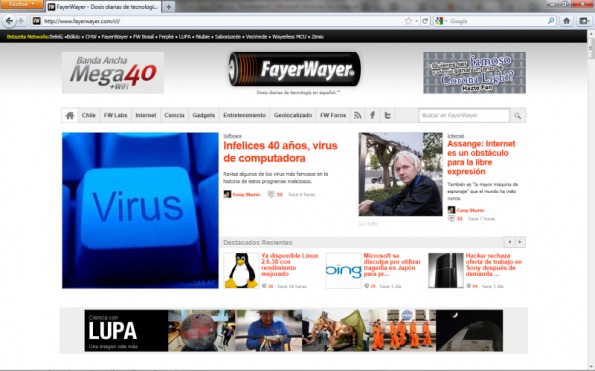Open the bookmarks toolbar icon at far right
The image size is (595, 371).
(584, 21)
